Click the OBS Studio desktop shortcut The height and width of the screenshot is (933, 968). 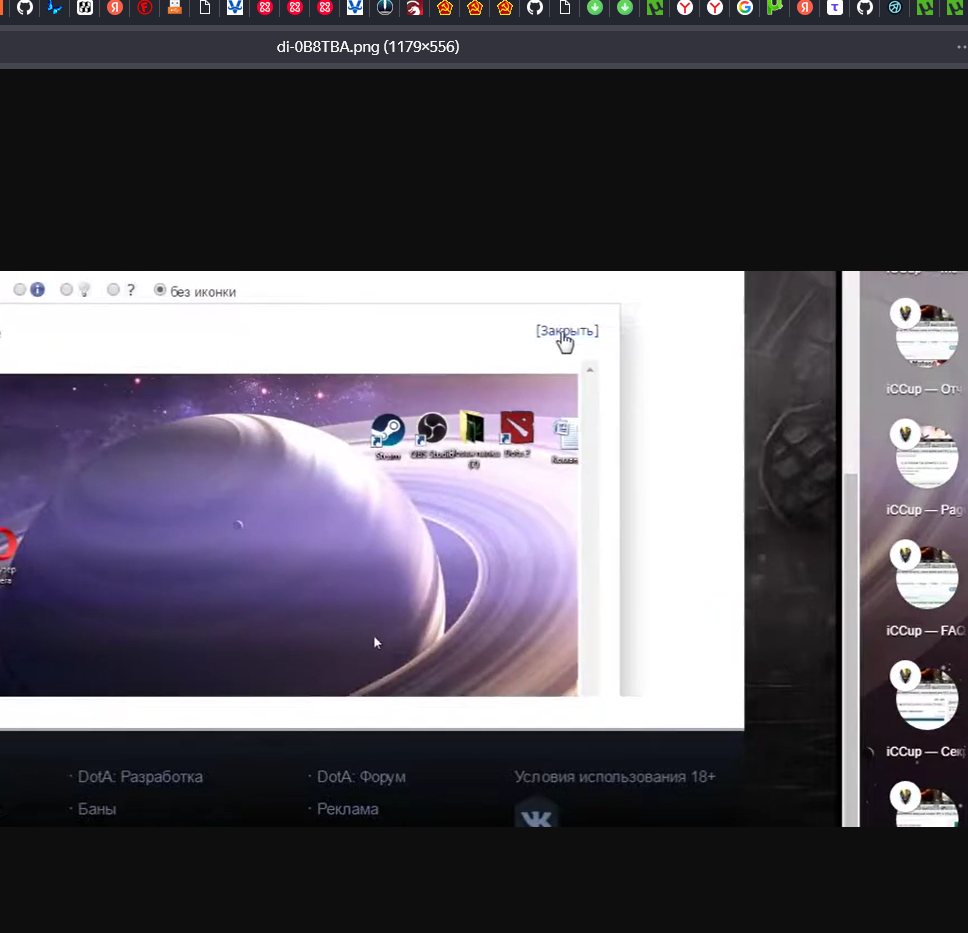432,436
